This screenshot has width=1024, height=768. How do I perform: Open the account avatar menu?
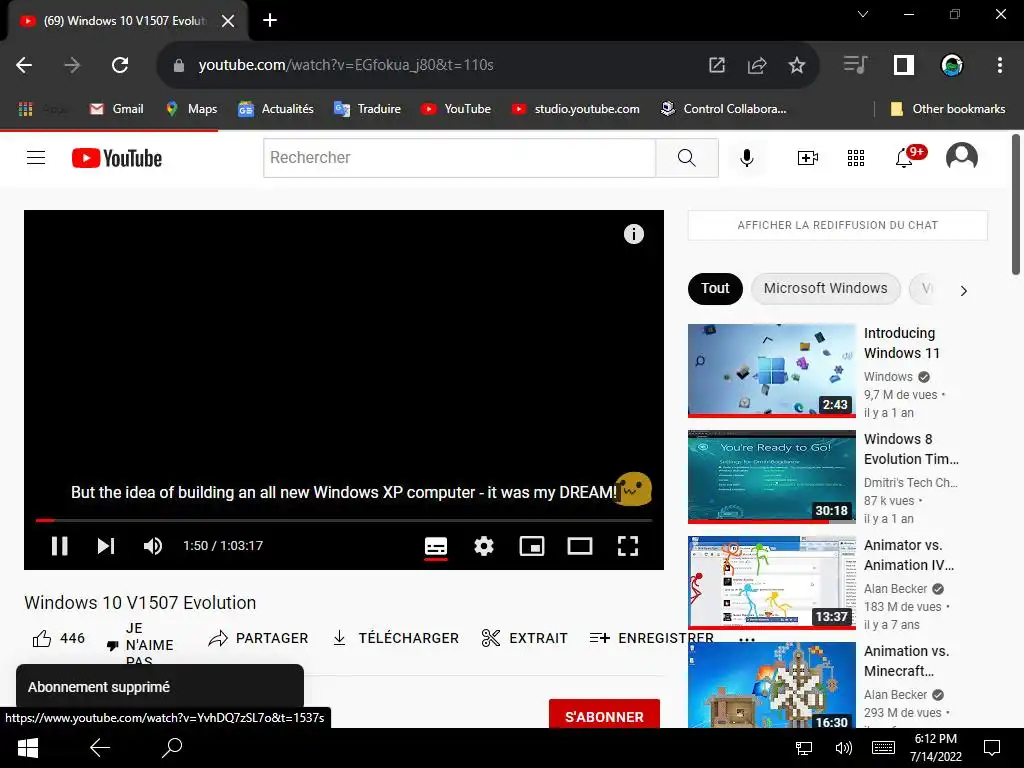(x=961, y=157)
